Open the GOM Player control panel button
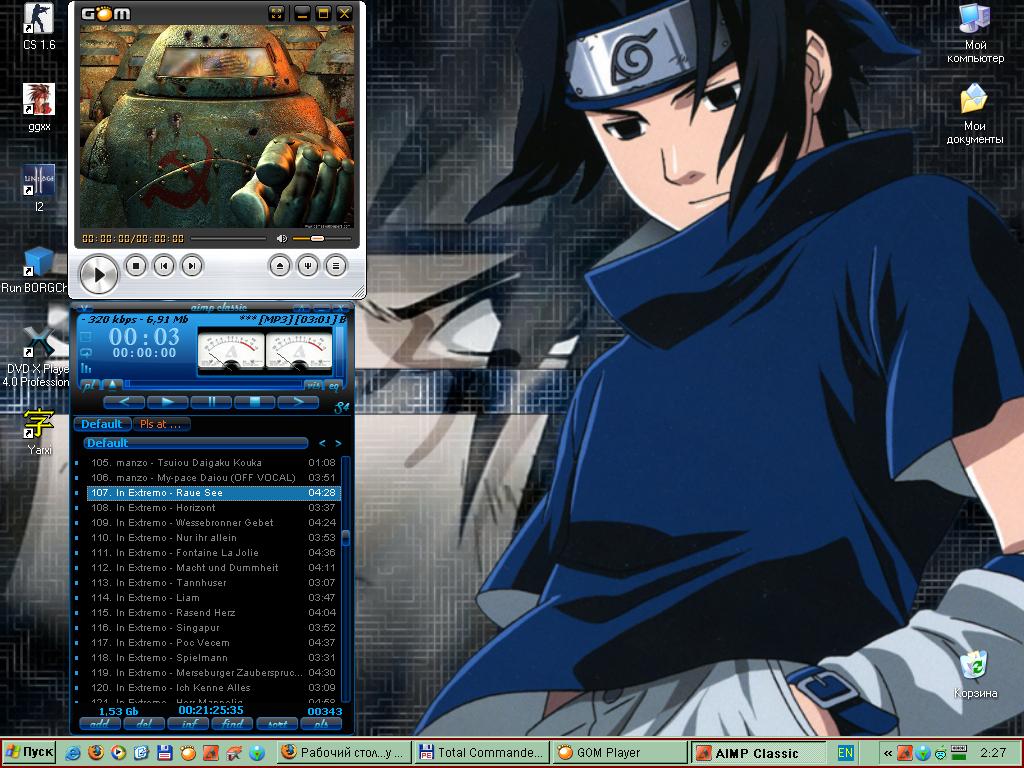 click(x=308, y=266)
